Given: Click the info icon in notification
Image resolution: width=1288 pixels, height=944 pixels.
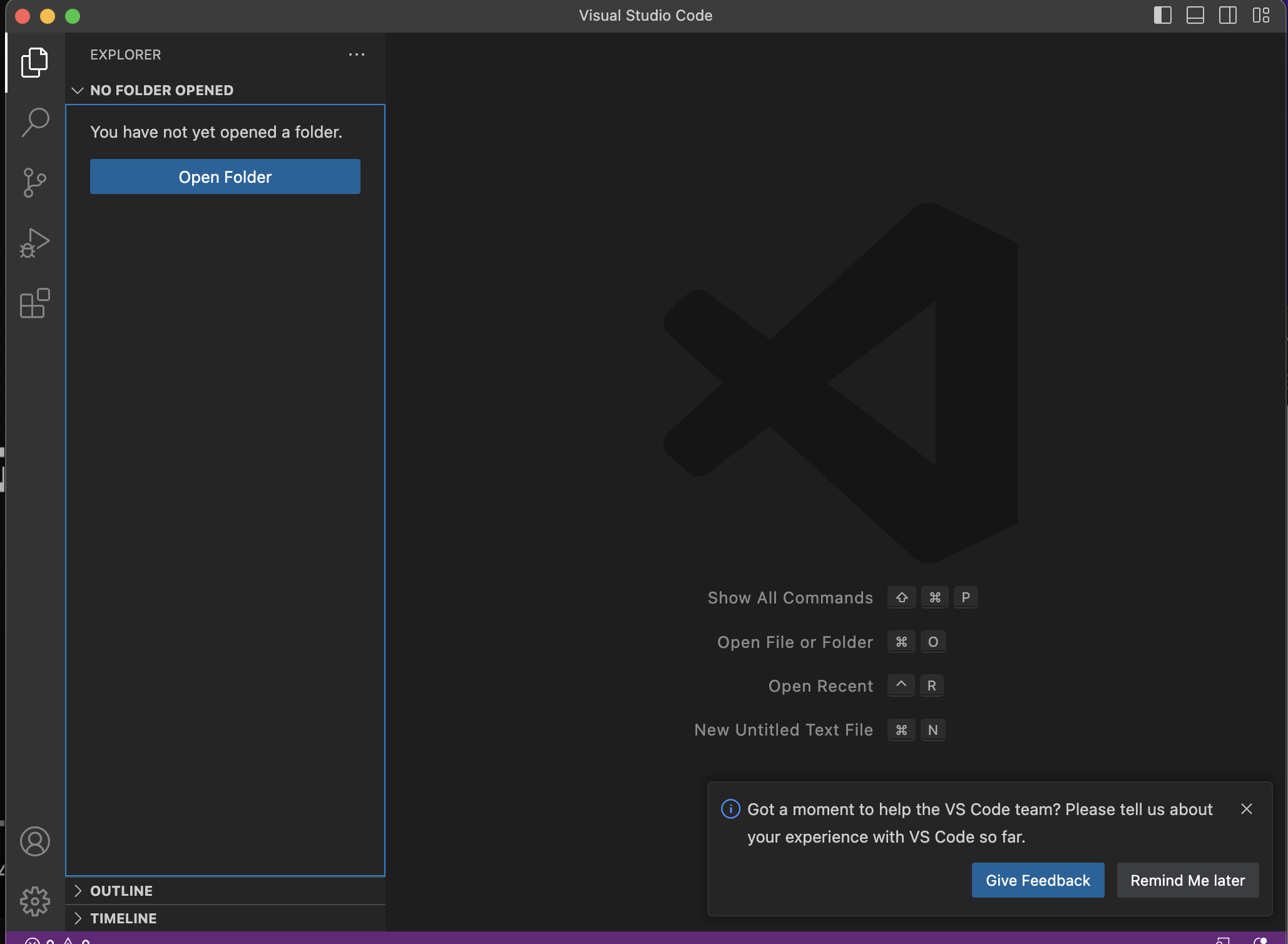Looking at the screenshot, I should (x=730, y=809).
